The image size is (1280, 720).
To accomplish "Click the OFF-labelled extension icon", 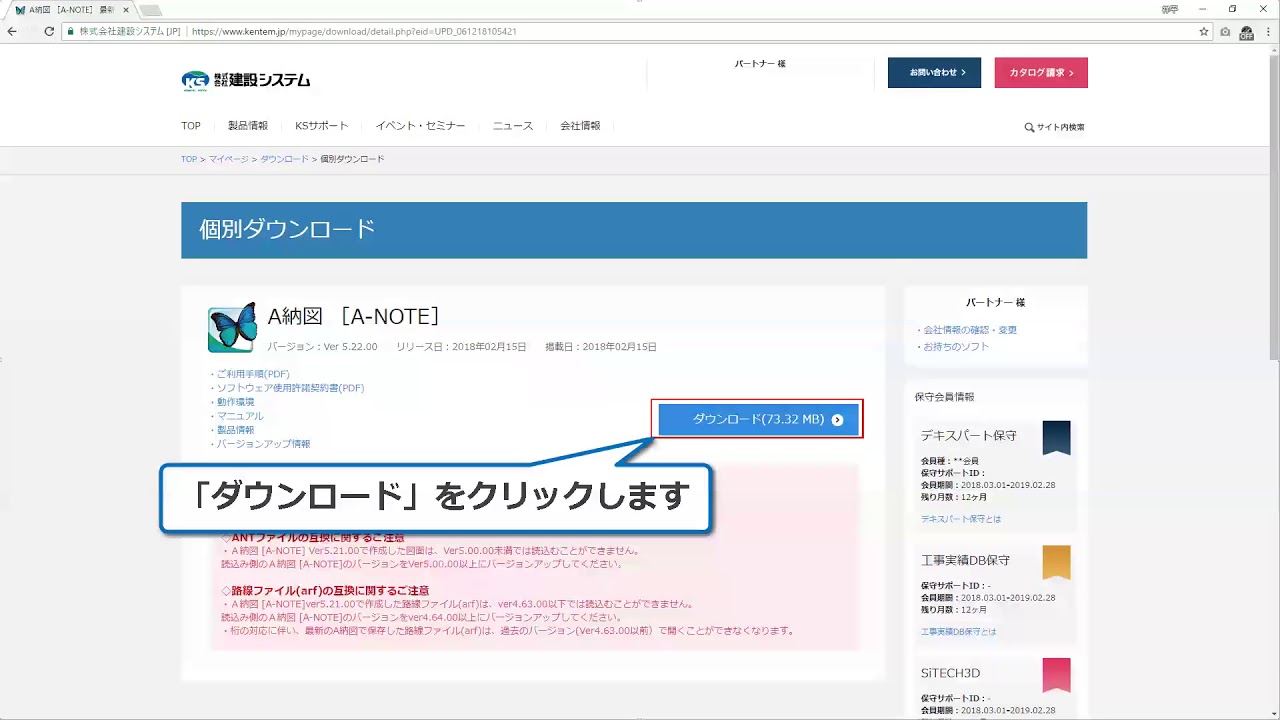I will 1246,32.
